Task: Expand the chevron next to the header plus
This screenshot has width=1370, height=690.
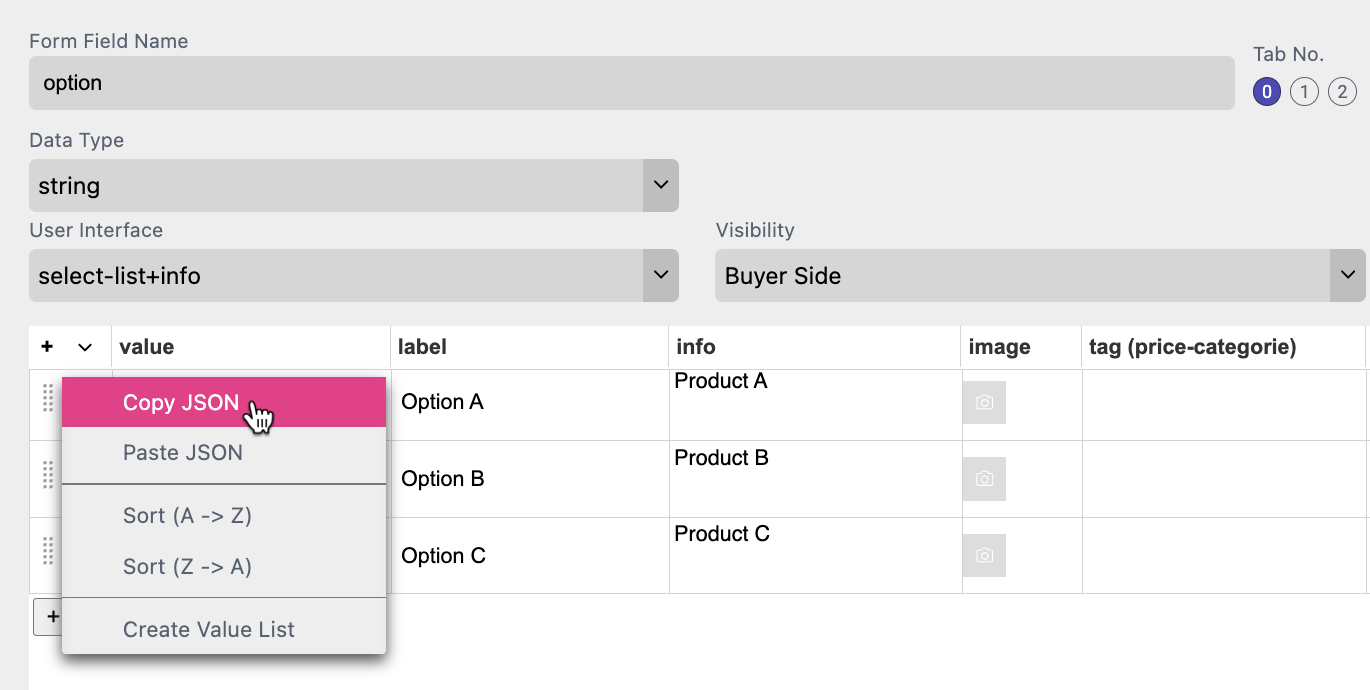Action: 83,347
